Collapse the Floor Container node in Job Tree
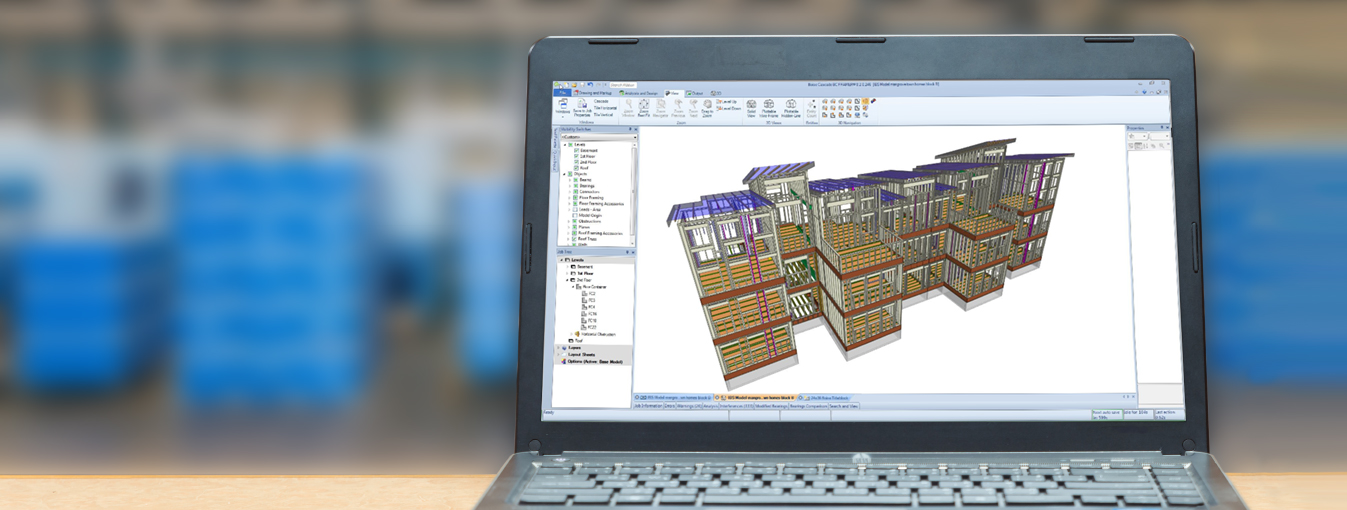Screen dimensions: 1347x510 pos(573,287)
